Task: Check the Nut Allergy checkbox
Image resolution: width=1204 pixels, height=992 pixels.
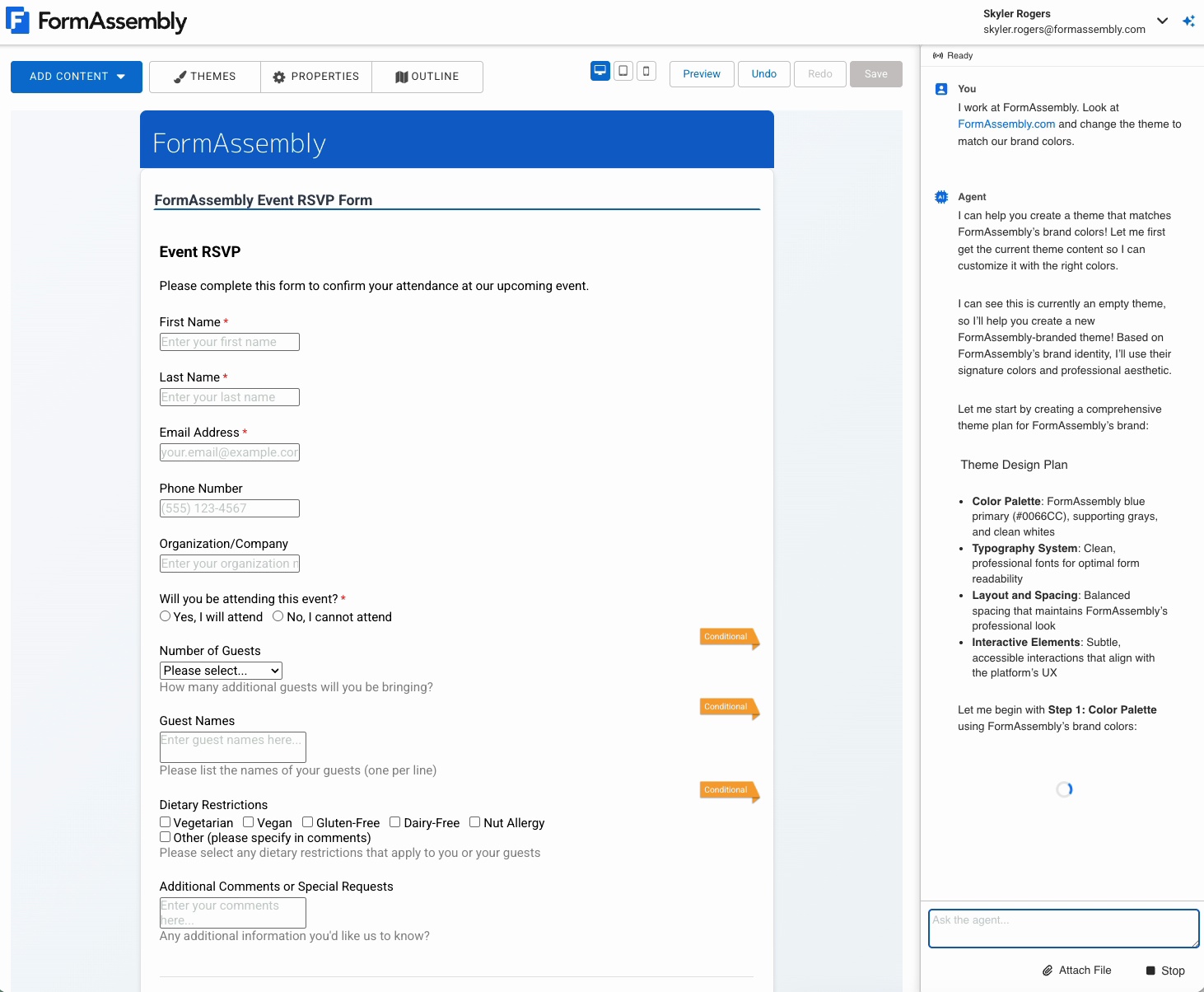Action: [474, 822]
